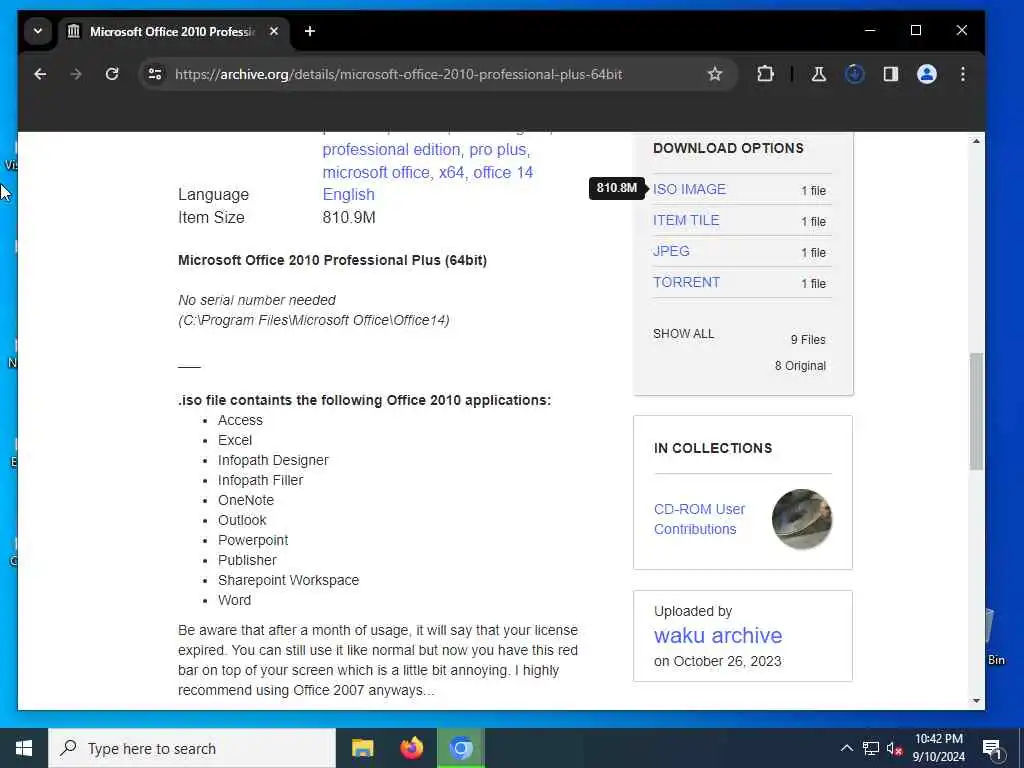Go back to the previous page
Viewport: 1024px width, 768px height.
click(x=40, y=74)
